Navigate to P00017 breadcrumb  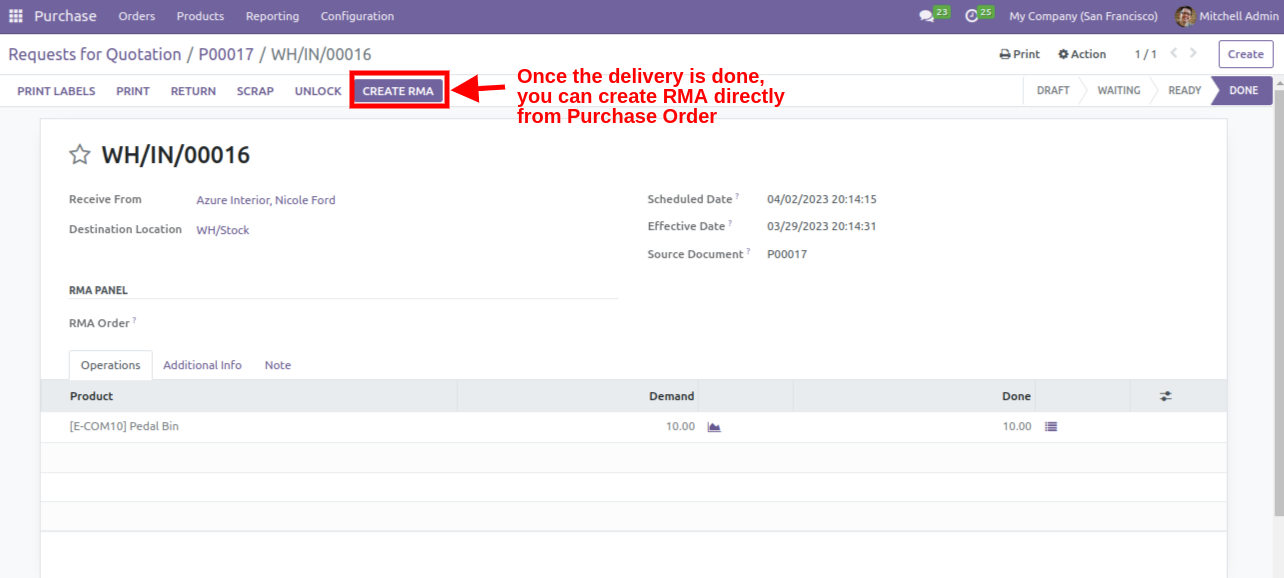click(226, 54)
